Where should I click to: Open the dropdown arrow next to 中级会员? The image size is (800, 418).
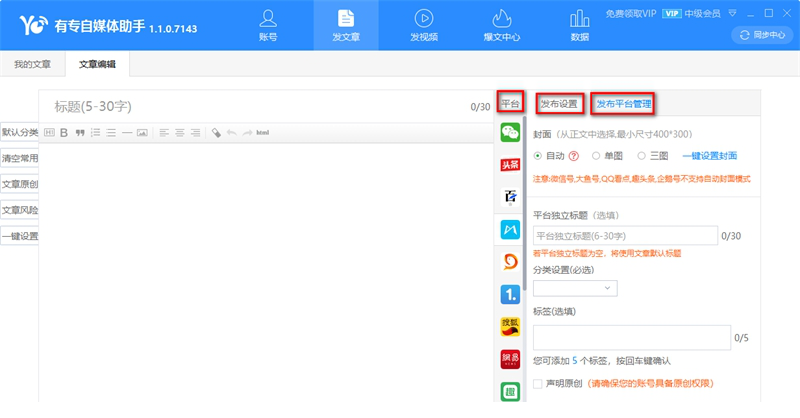tap(733, 13)
